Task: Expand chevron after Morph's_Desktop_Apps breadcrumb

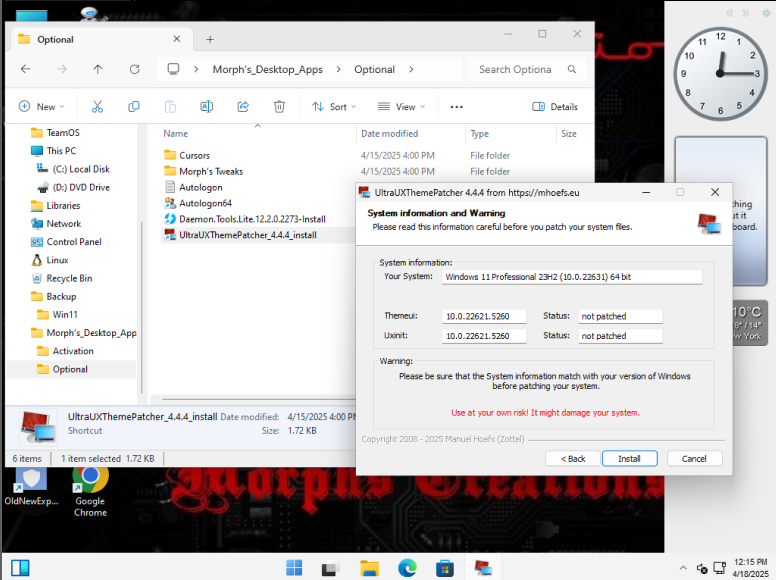Action: click(x=339, y=69)
